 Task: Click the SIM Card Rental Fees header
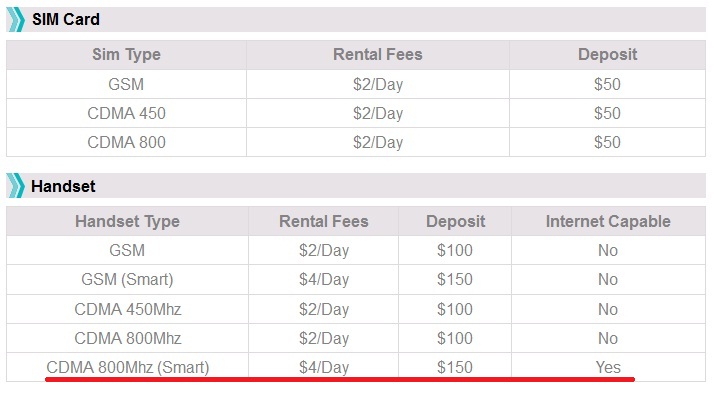tap(377, 55)
